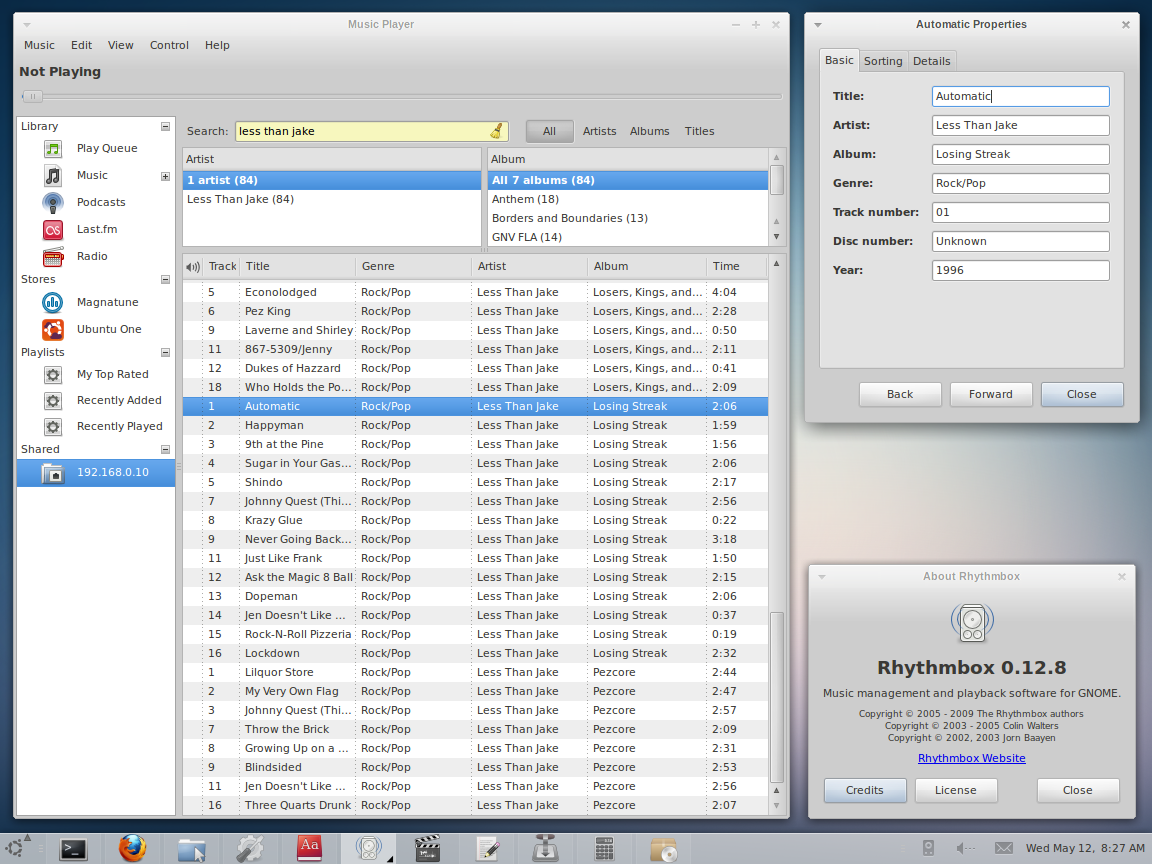Open the Ubuntu One store icon
Image resolution: width=1152 pixels, height=864 pixels.
tap(53, 330)
